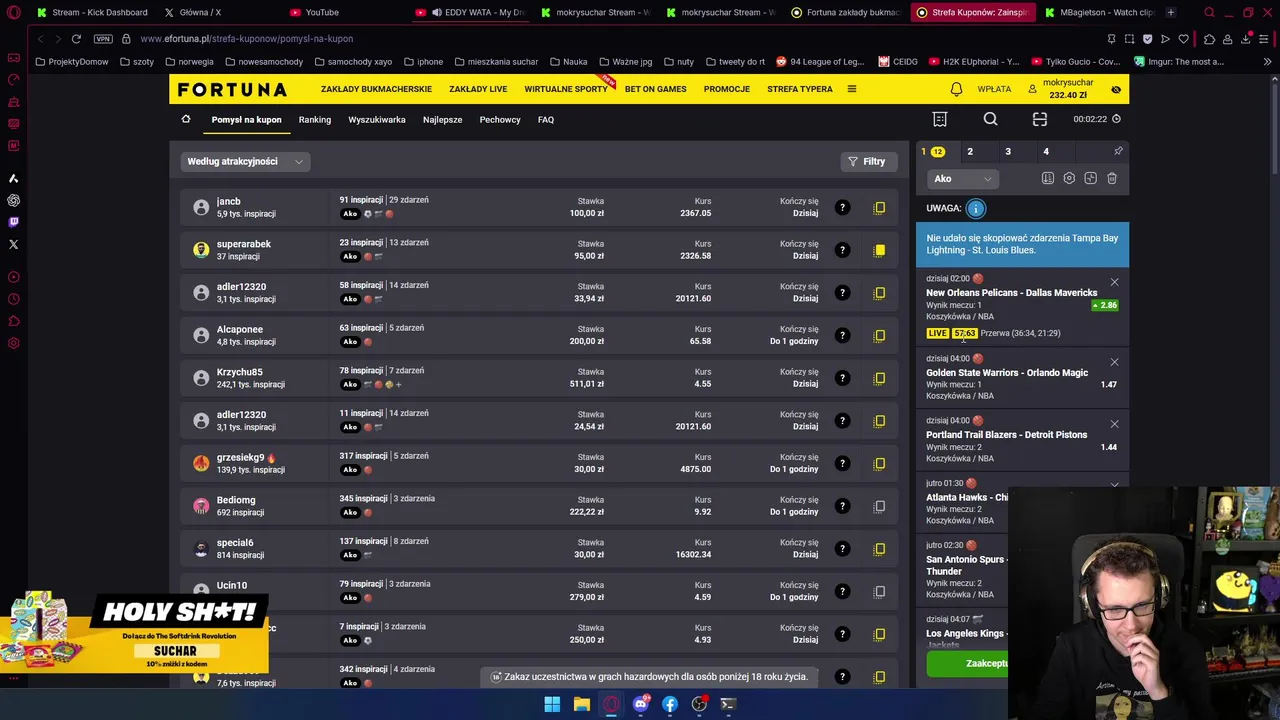The image size is (1280, 720).
Task: Open question mark details for jancb row
Action: point(842,207)
